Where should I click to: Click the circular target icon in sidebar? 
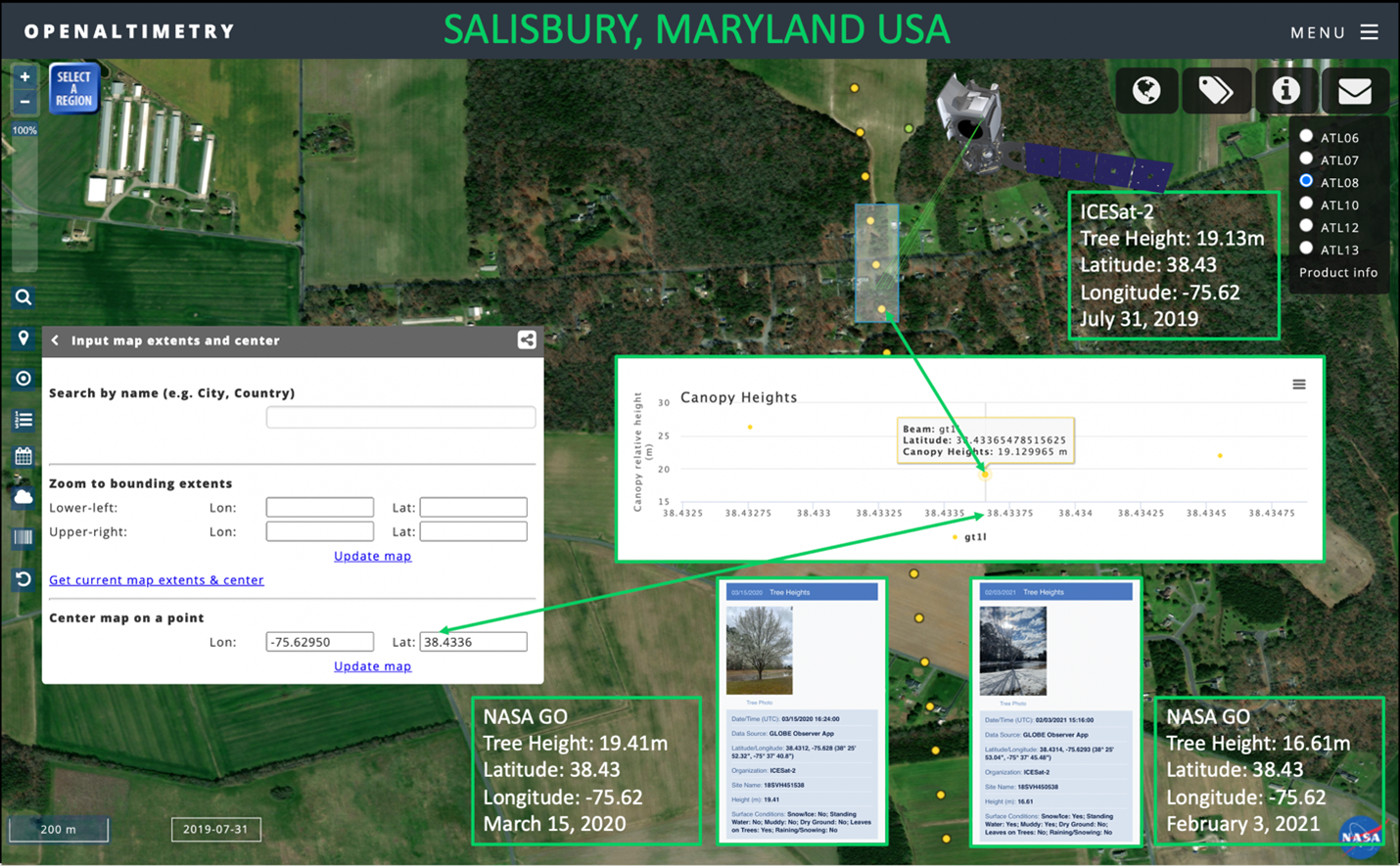[x=23, y=379]
